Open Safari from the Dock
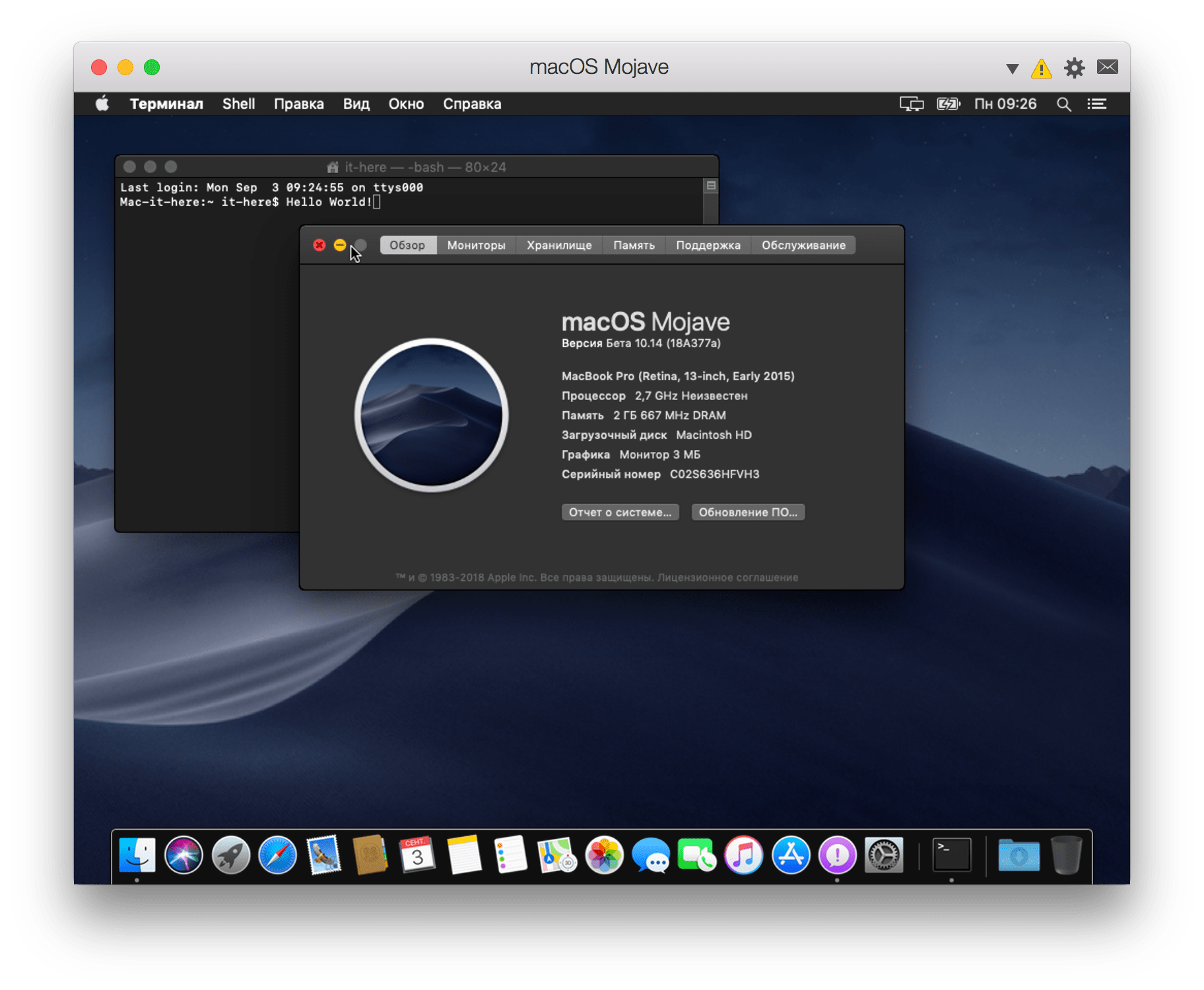This screenshot has height=990, width=1204. click(x=277, y=855)
